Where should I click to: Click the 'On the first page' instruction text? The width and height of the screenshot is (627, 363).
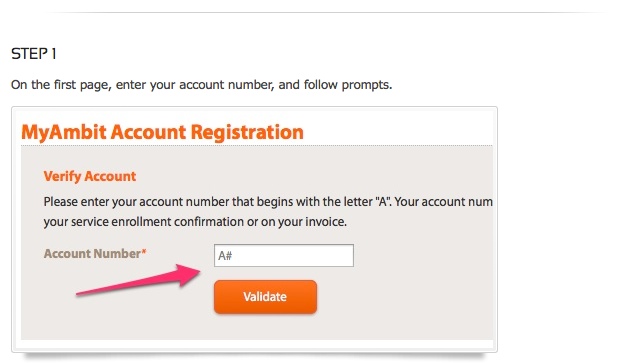click(202, 85)
